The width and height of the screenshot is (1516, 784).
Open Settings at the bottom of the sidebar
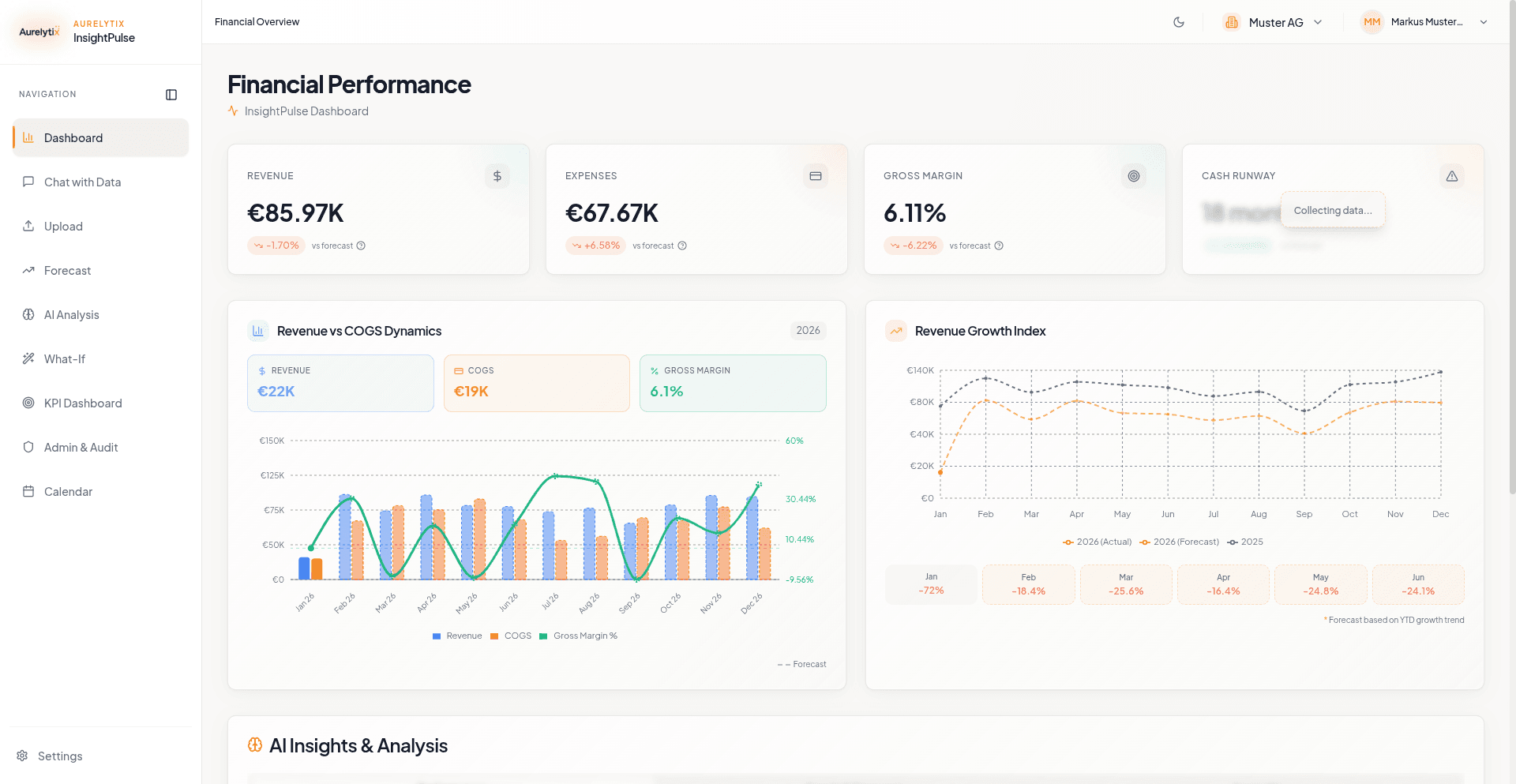pos(59,756)
